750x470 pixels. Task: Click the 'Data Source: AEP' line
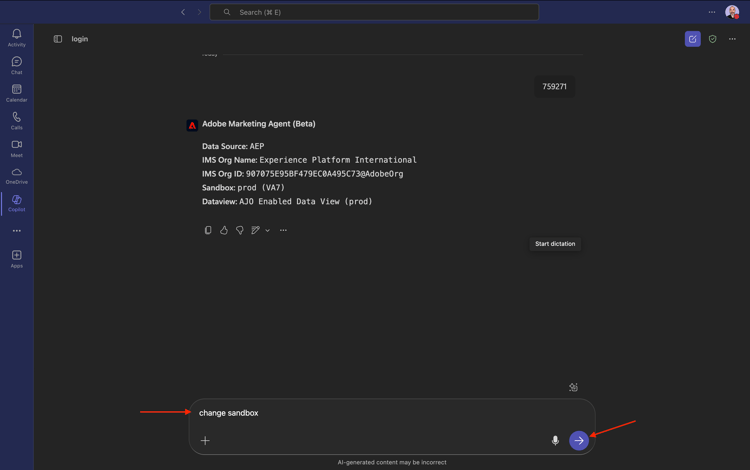[233, 146]
